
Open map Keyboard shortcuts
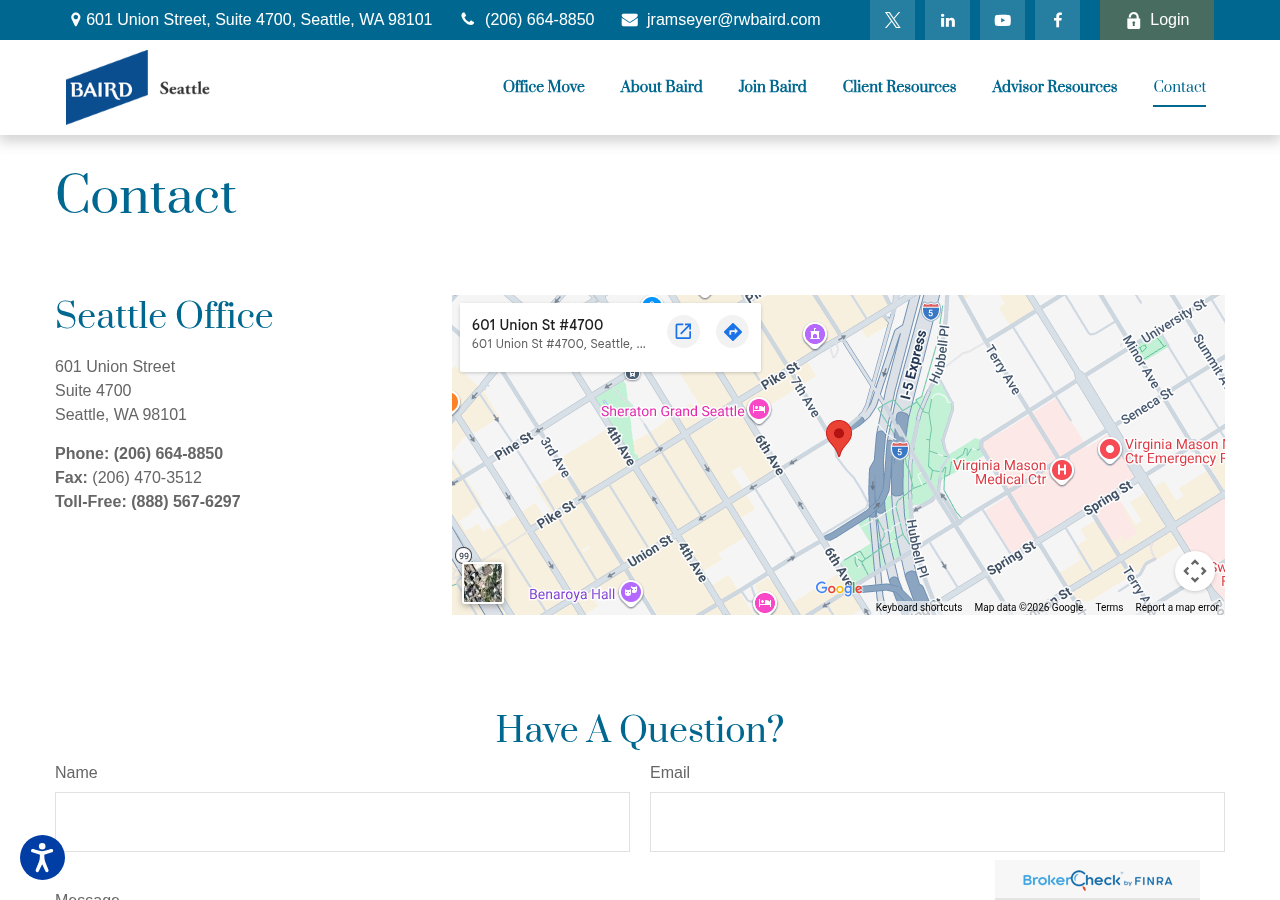[x=919, y=608]
